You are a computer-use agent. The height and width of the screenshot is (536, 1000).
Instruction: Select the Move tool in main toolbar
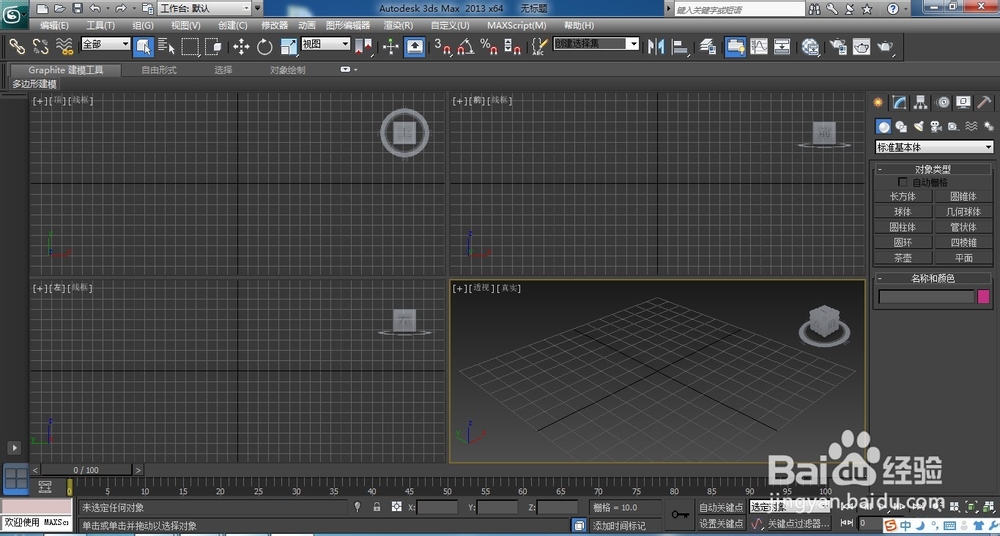point(241,46)
